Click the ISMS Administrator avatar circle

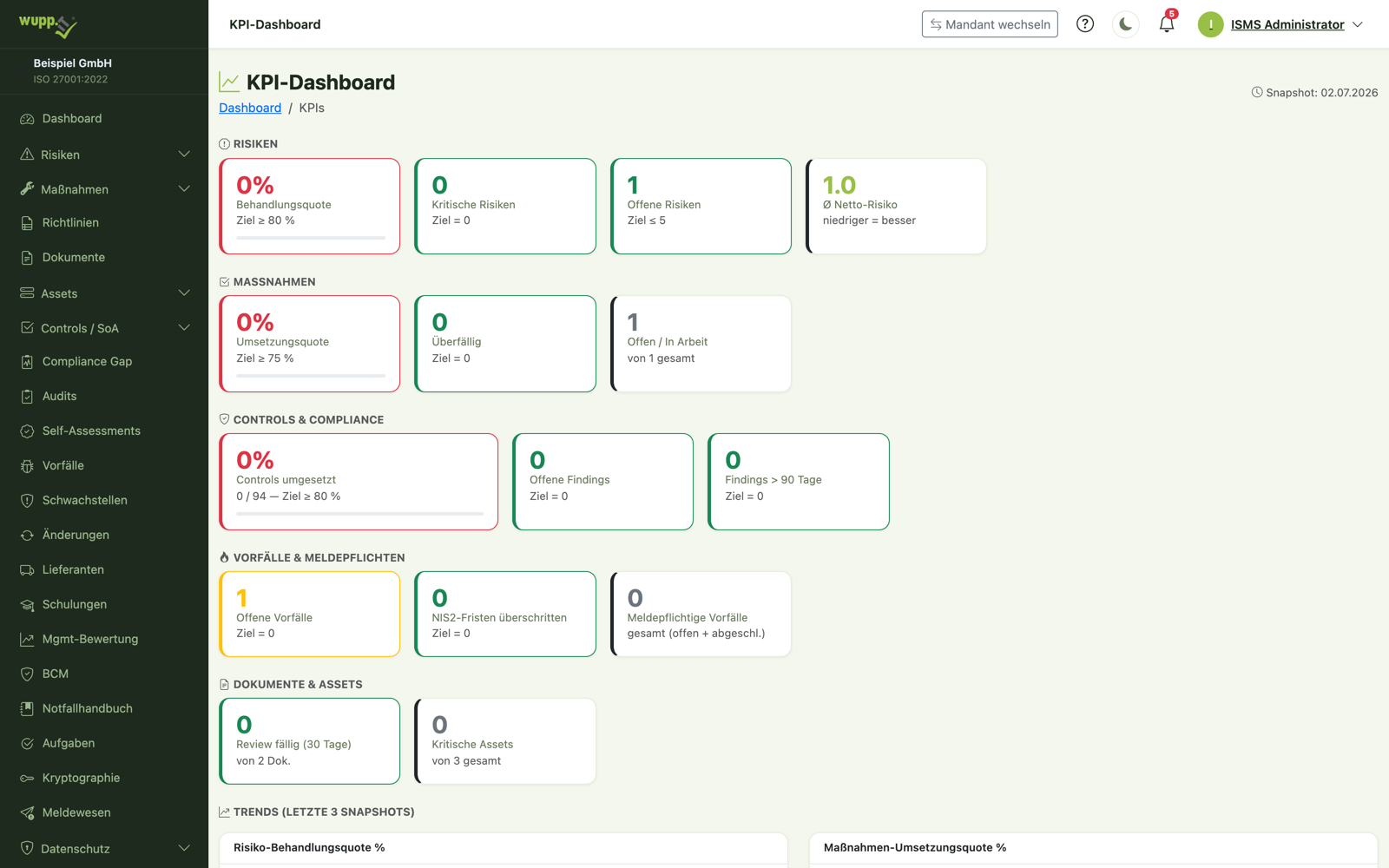(1210, 24)
